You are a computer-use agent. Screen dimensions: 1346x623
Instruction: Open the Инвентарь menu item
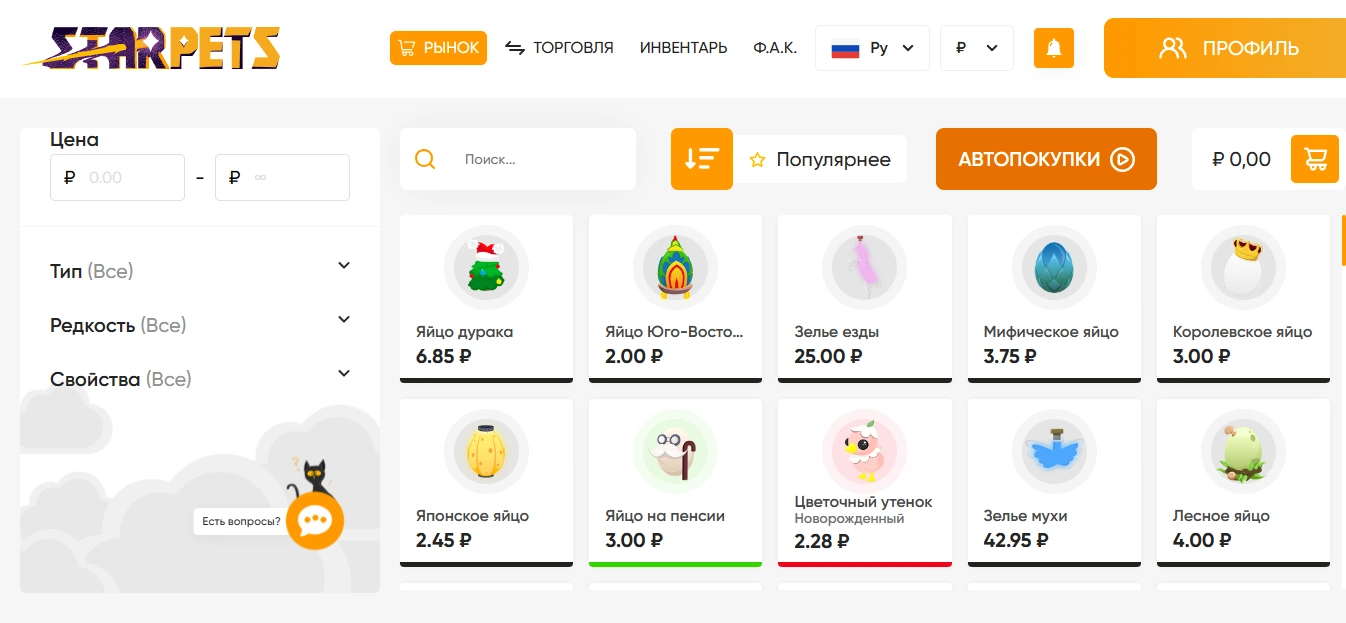[x=683, y=48]
